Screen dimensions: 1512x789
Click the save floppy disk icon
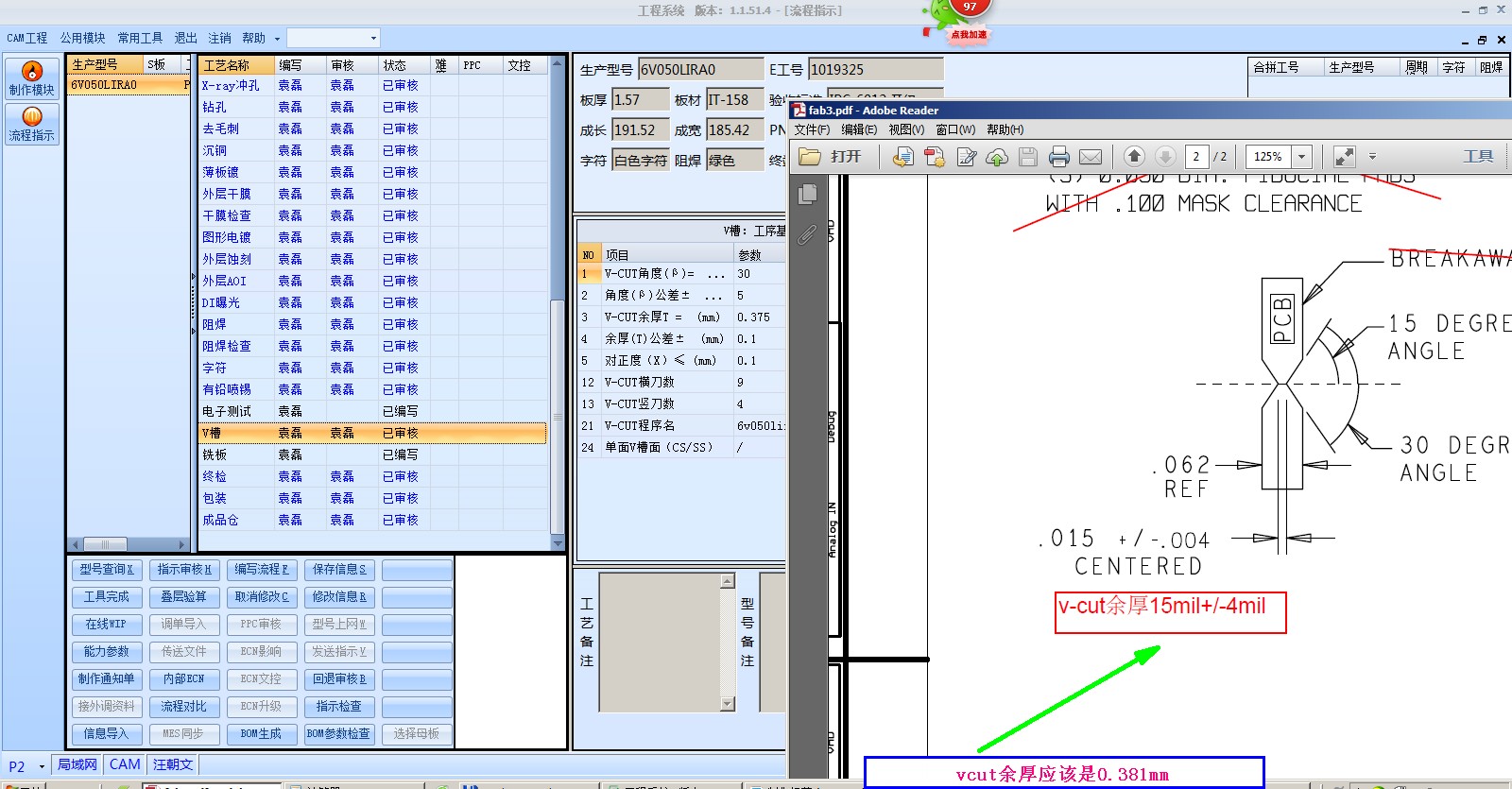pyautogui.click(x=1028, y=157)
